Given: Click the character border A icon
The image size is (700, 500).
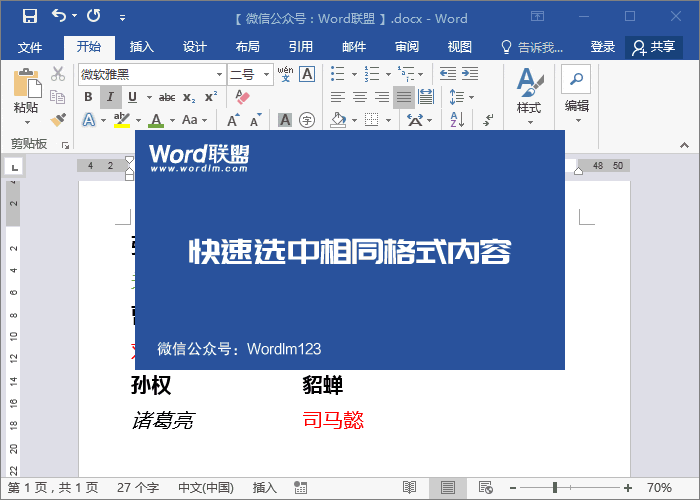Looking at the screenshot, I should (x=307, y=74).
